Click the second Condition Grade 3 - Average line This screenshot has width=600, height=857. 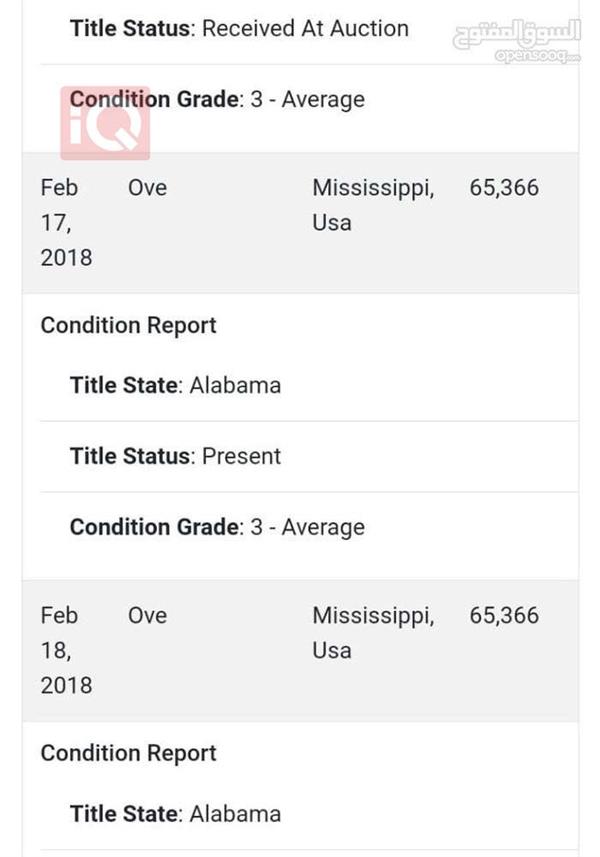point(217,527)
